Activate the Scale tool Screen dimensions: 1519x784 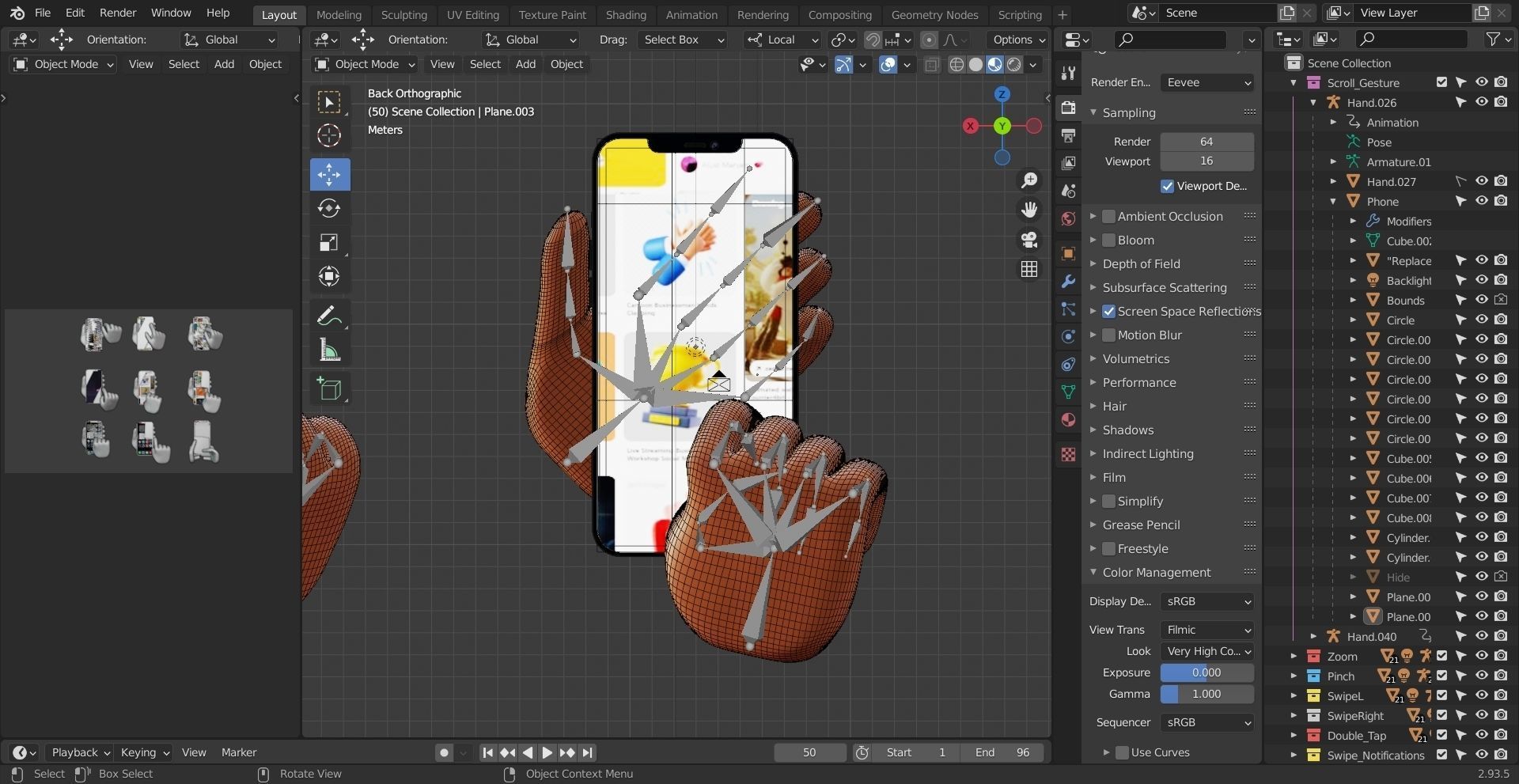[329, 243]
